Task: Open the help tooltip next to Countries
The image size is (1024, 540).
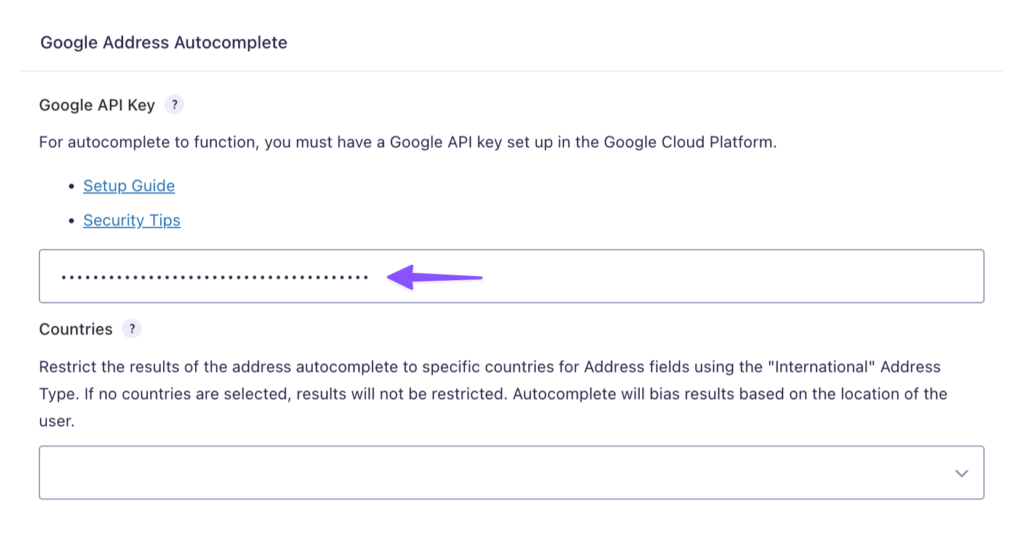Action: click(131, 329)
